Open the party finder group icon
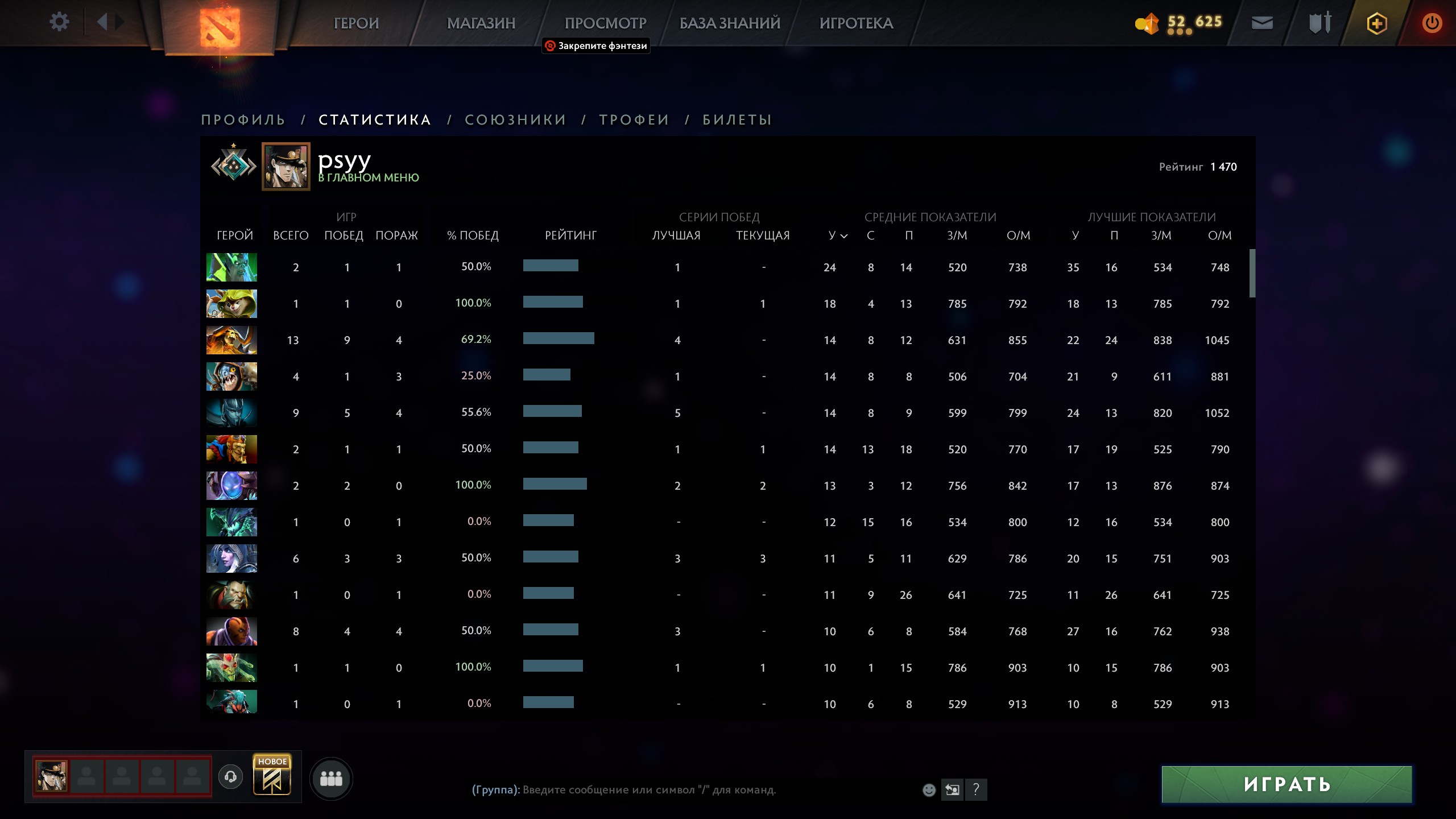Viewport: 1456px width, 819px height. pos(331,779)
